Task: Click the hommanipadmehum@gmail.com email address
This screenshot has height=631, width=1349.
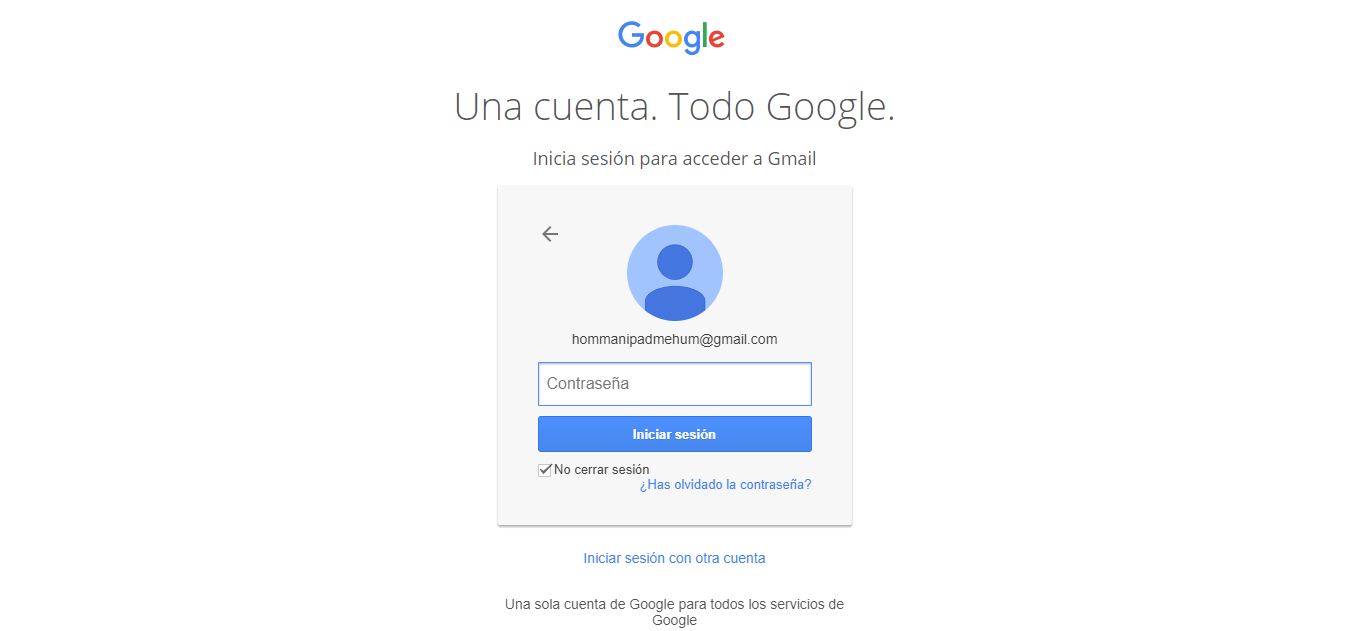Action: (x=675, y=339)
